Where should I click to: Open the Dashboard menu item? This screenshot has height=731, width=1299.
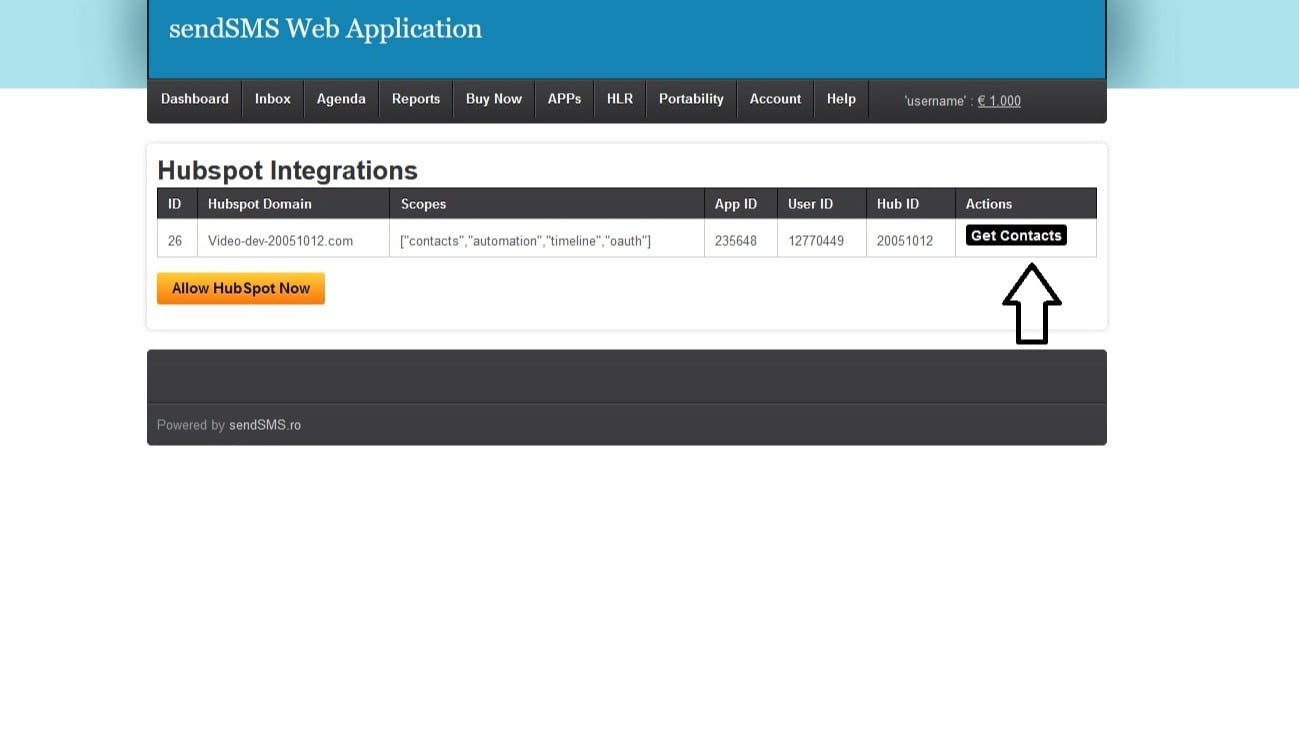[x=195, y=99]
